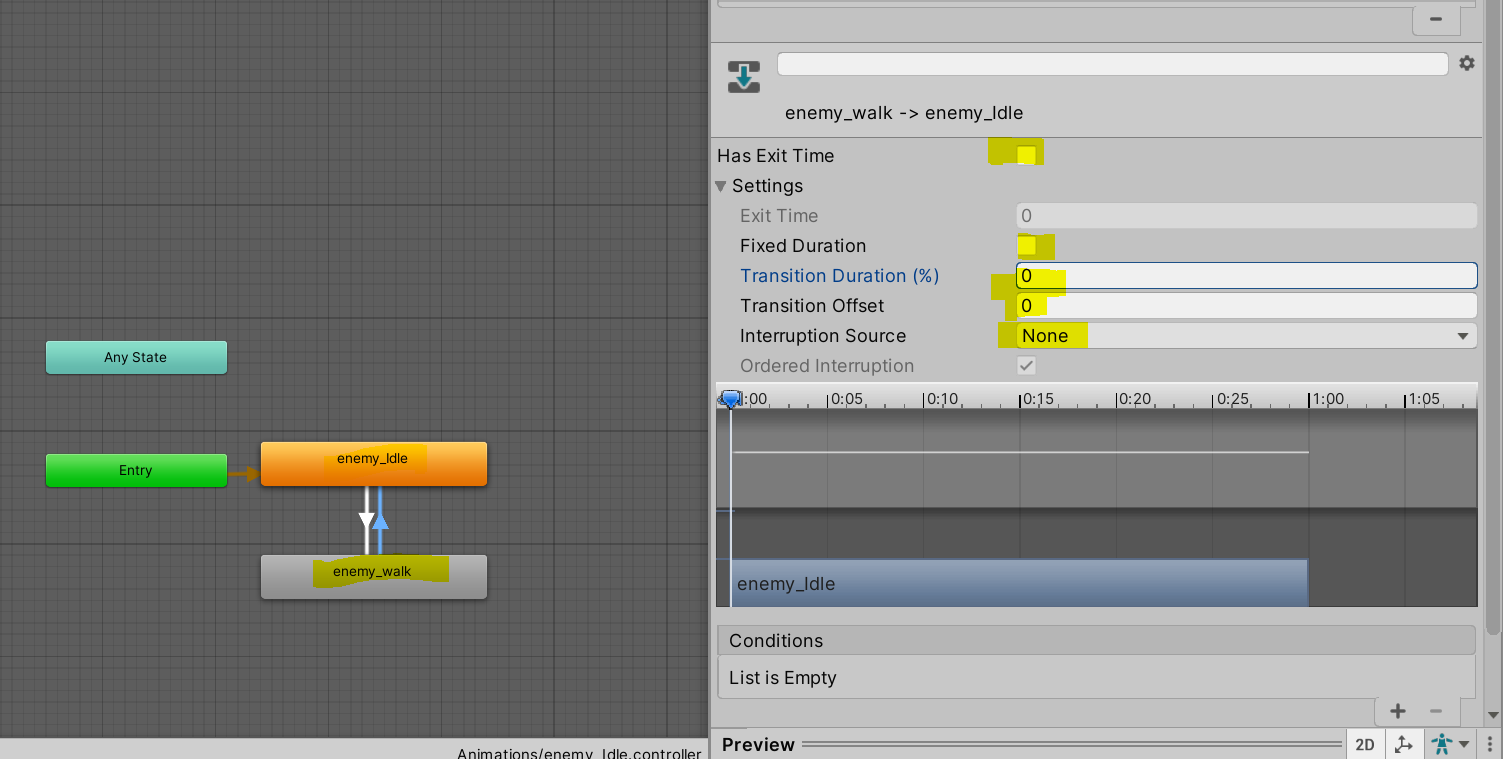Viewport: 1503px width, 759px height.
Task: Click the Fixed Duration label
Action: (803, 246)
